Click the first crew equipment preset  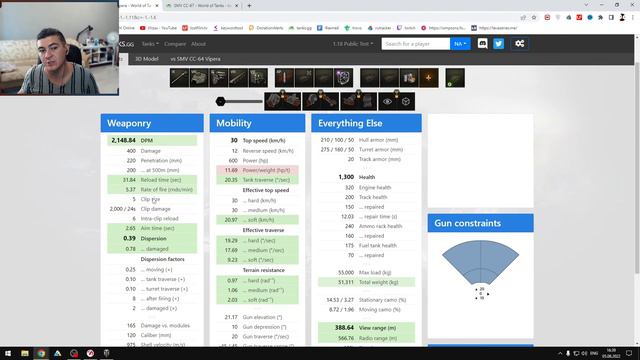point(282,101)
